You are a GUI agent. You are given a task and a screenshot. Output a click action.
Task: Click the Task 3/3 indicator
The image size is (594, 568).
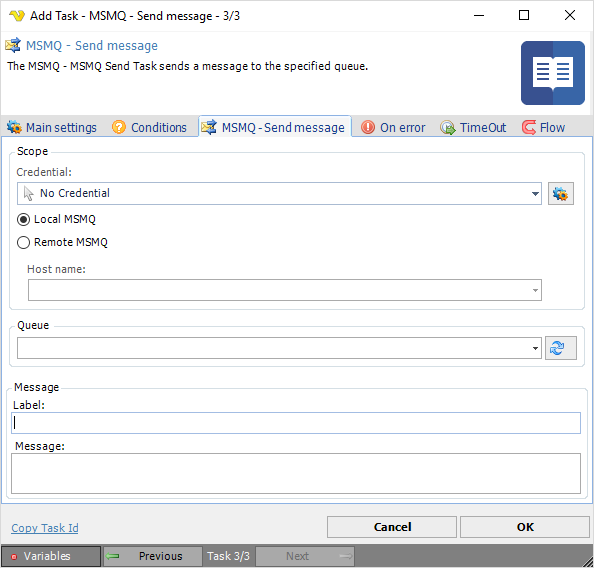pos(228,556)
